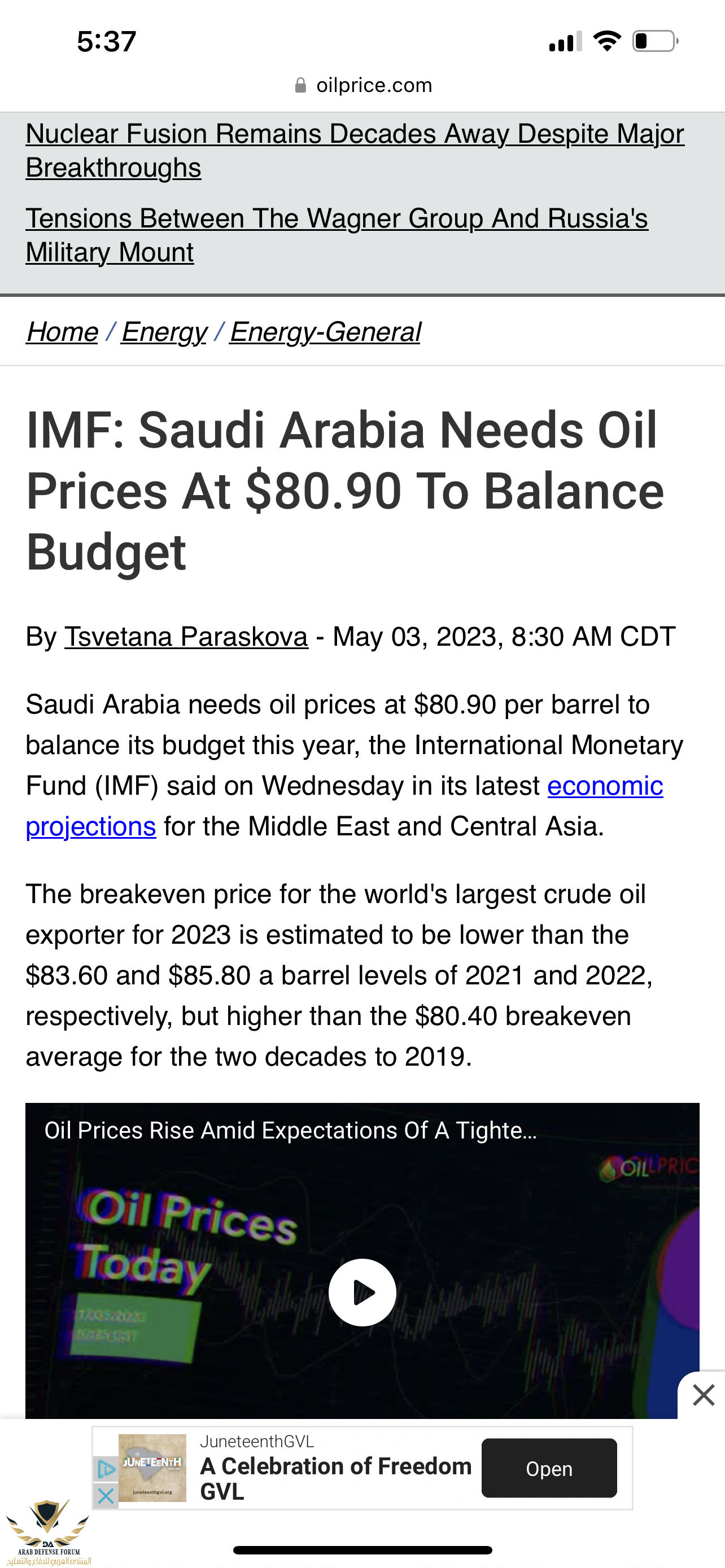
Task: Click the AdChoices triangle icon
Action: [x=106, y=1469]
